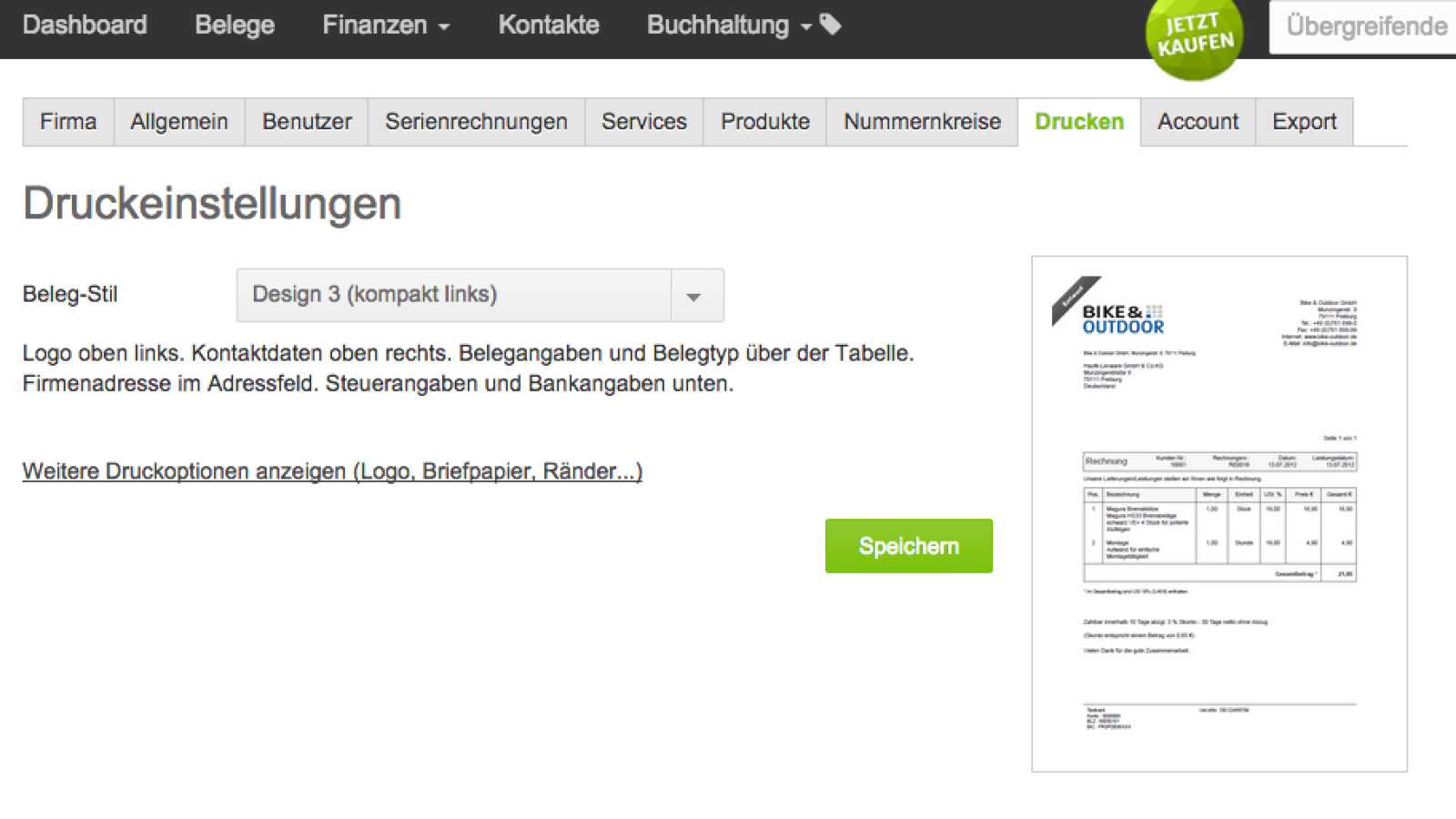Viewport: 1456px width, 819px height.
Task: Navigate to the Dashboard
Action: pos(86,25)
